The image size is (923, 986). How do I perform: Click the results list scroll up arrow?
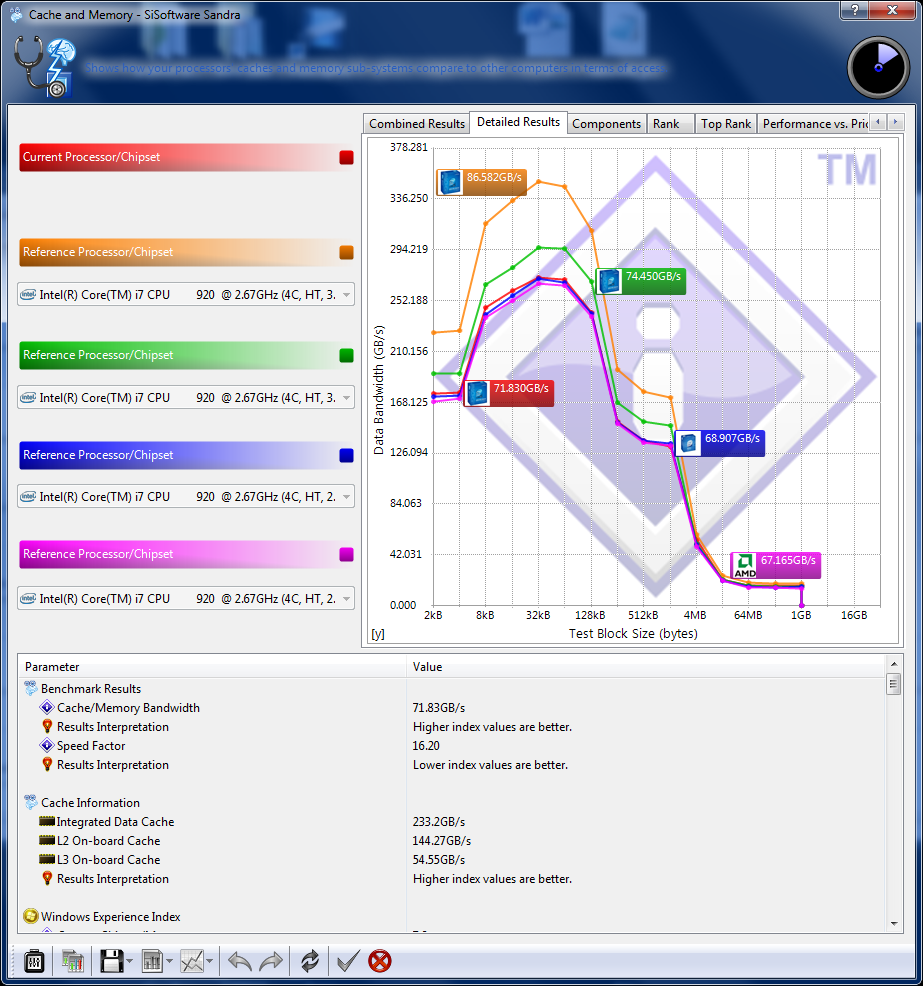pos(894,664)
